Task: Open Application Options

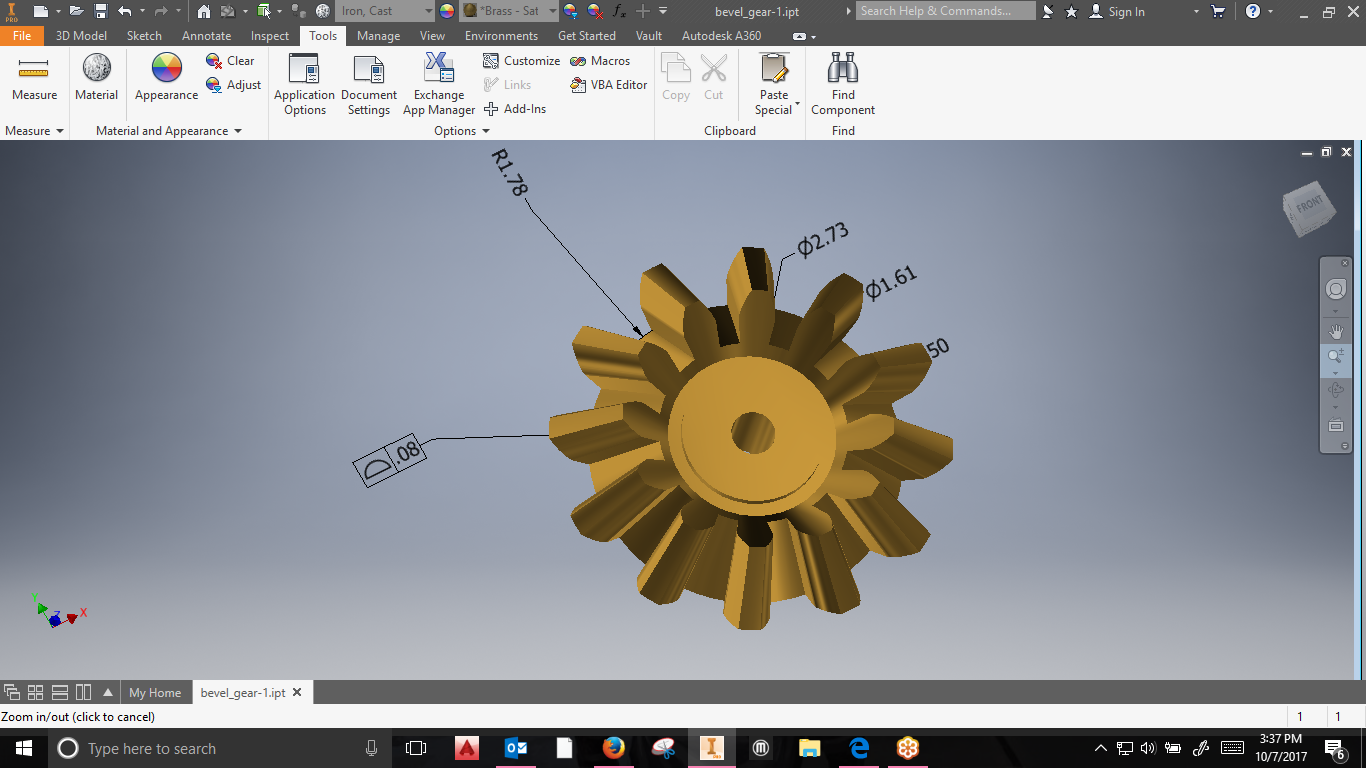Action: [x=304, y=85]
